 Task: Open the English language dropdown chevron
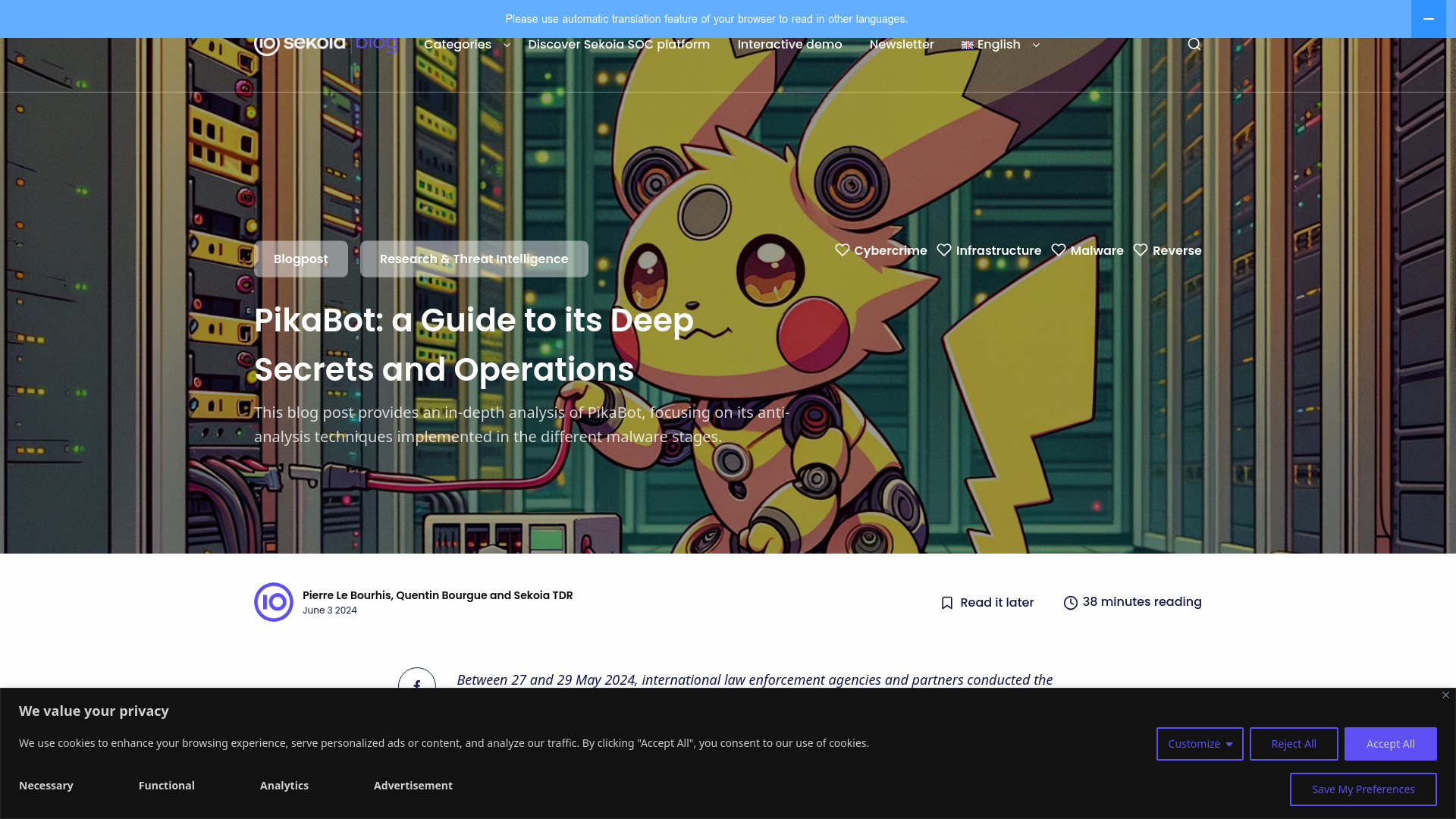(x=1036, y=45)
